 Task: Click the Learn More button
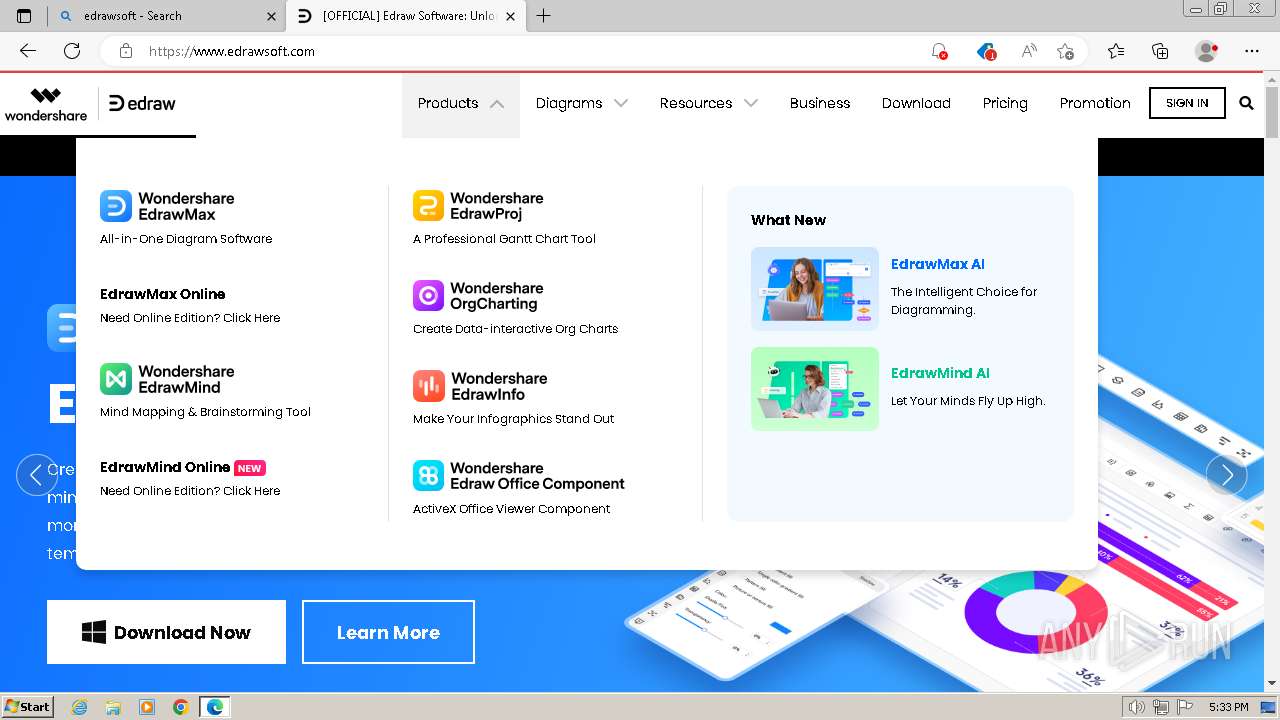(x=388, y=632)
